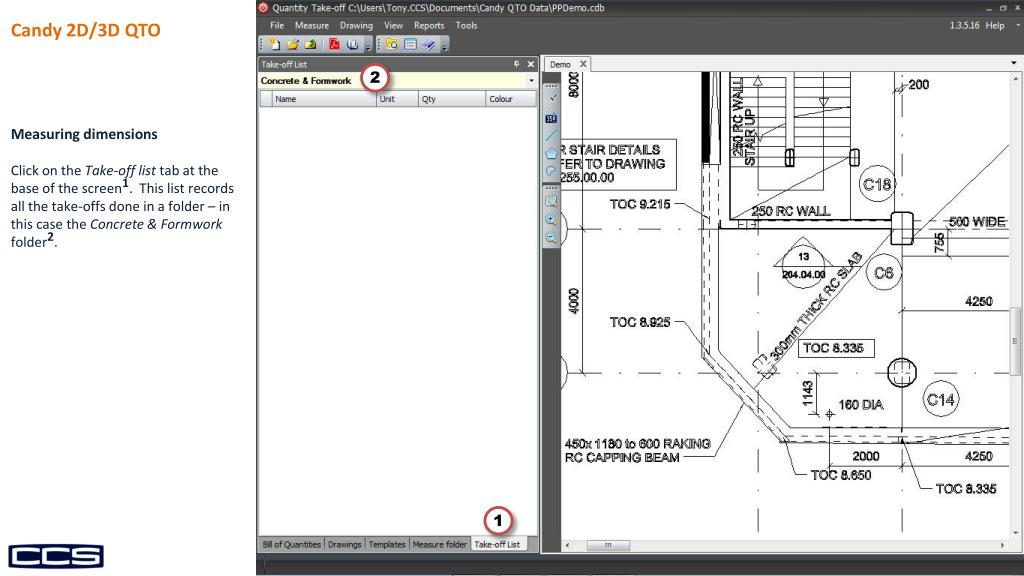
Task: Click the Unit column header
Action: 397,99
